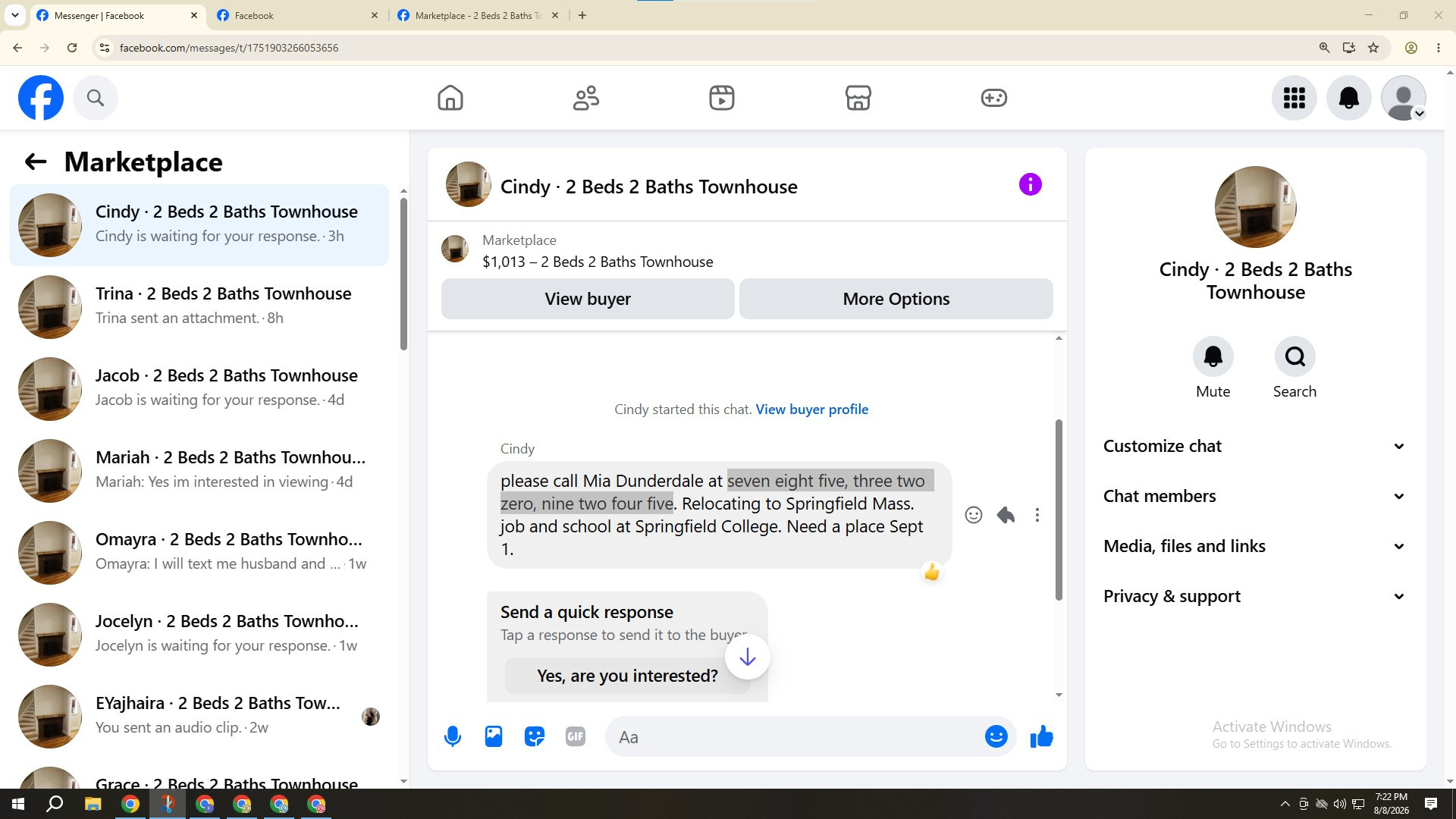
Task: Open Omayra's townhouse conversation
Action: [199, 552]
